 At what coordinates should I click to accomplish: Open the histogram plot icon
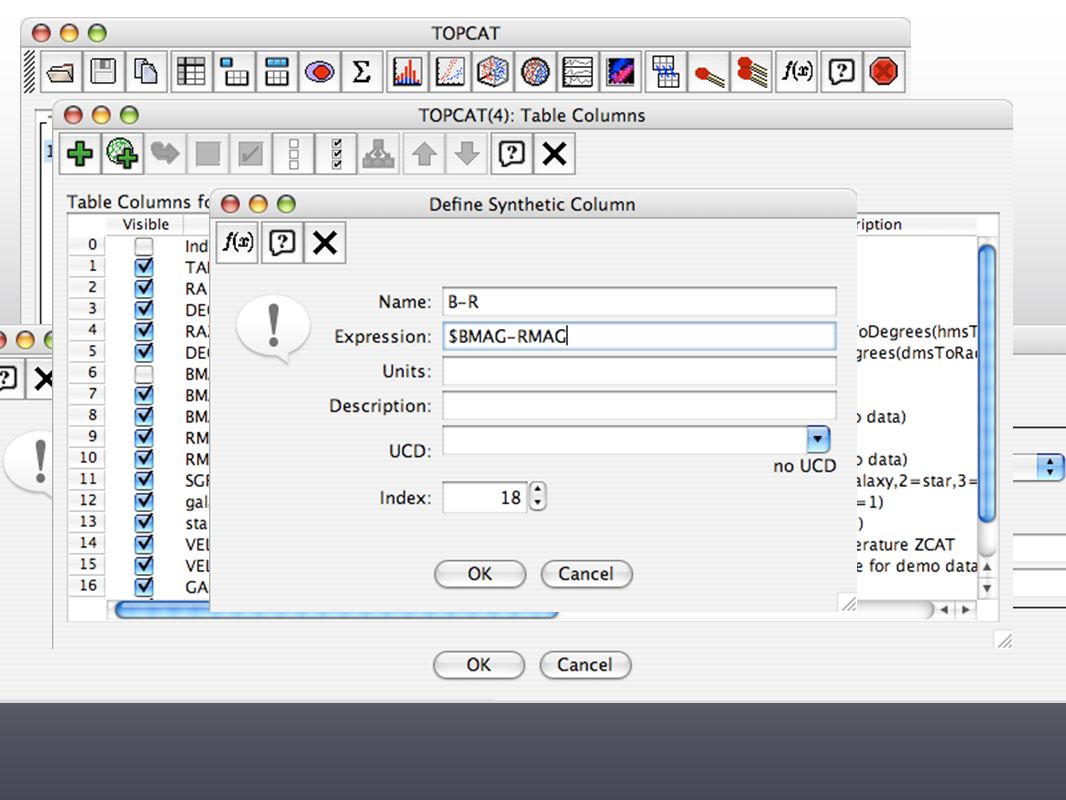point(407,71)
